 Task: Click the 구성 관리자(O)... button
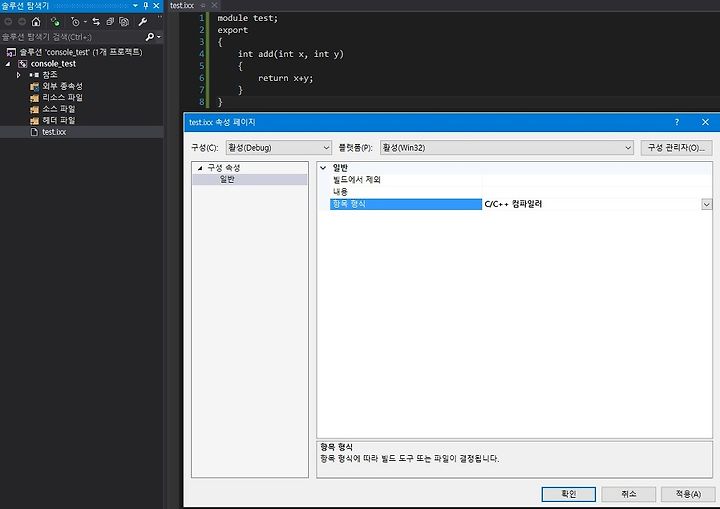[676, 147]
